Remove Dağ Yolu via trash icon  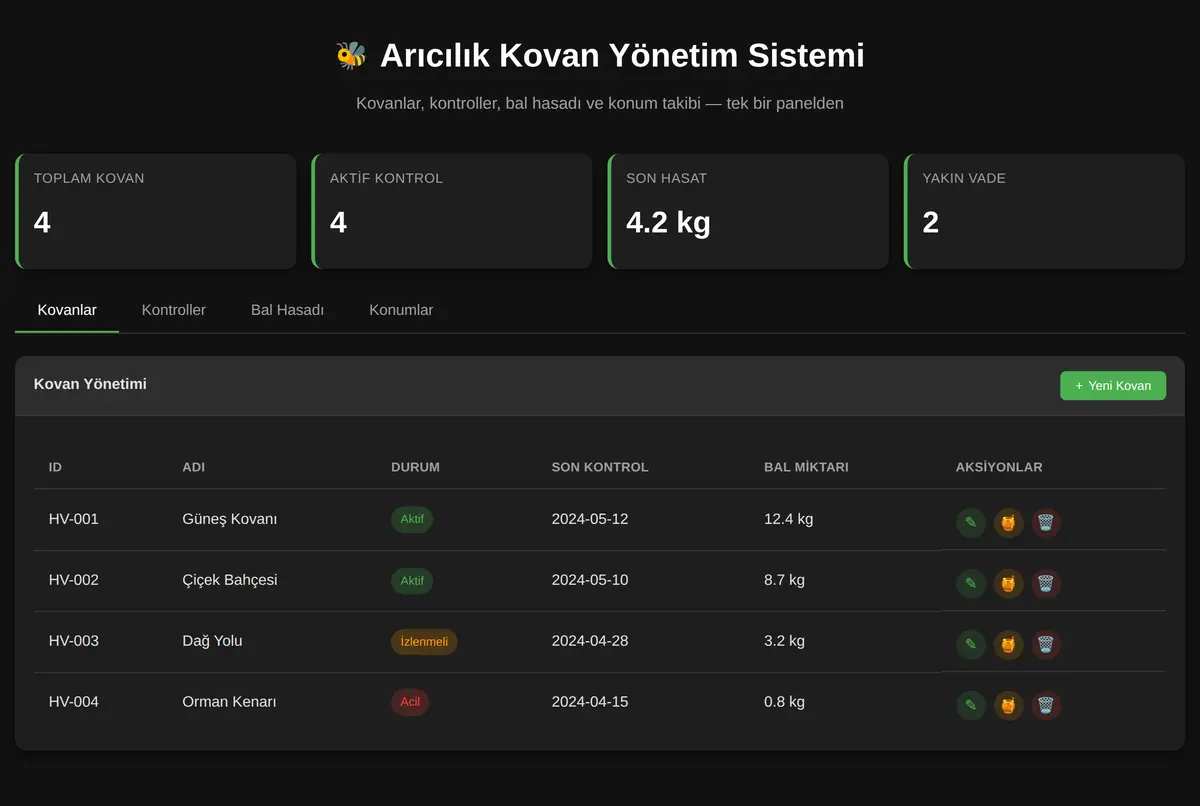pos(1045,644)
